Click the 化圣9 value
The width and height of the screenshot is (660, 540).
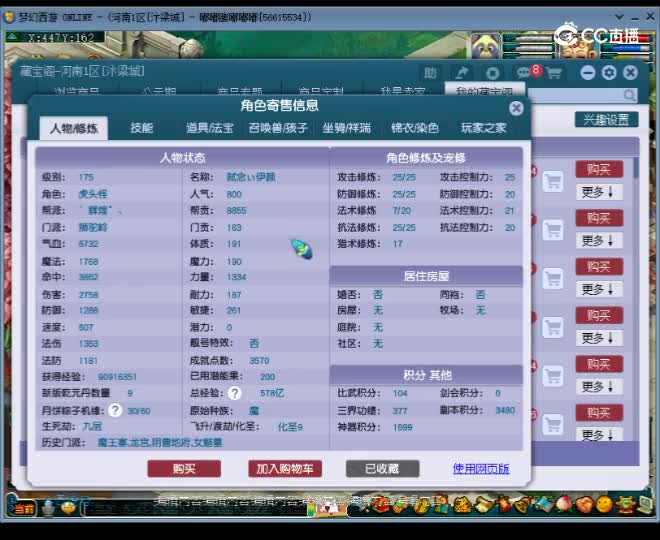click(x=290, y=427)
